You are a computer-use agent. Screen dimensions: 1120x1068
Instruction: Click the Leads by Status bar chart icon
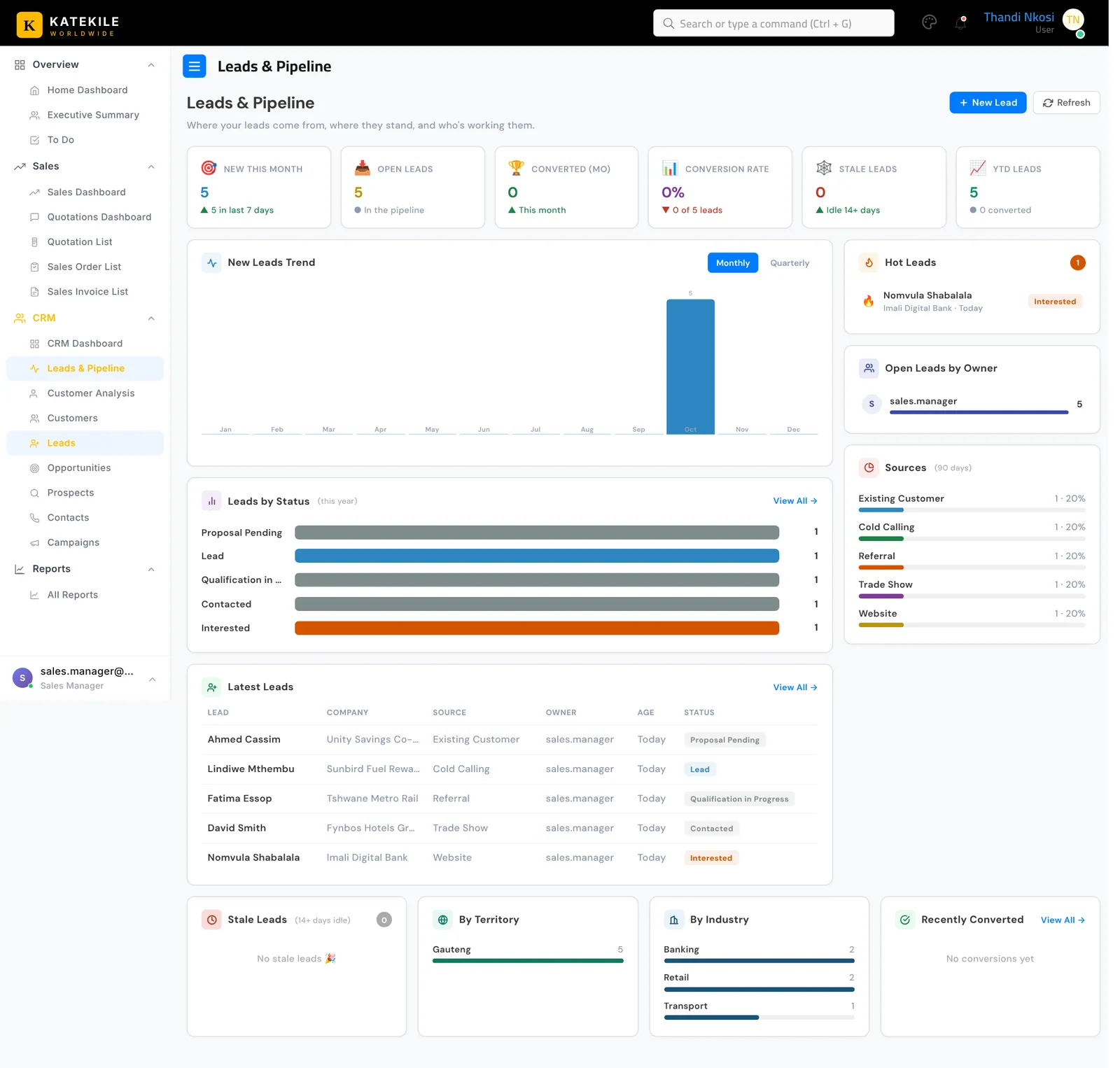pos(211,501)
